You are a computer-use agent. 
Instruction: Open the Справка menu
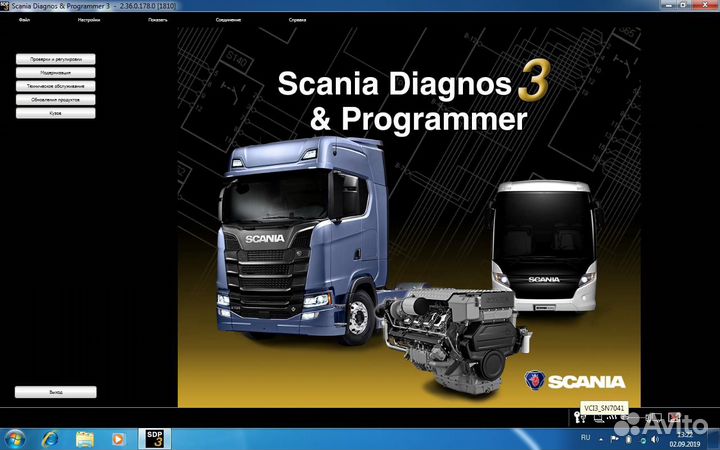[297, 20]
